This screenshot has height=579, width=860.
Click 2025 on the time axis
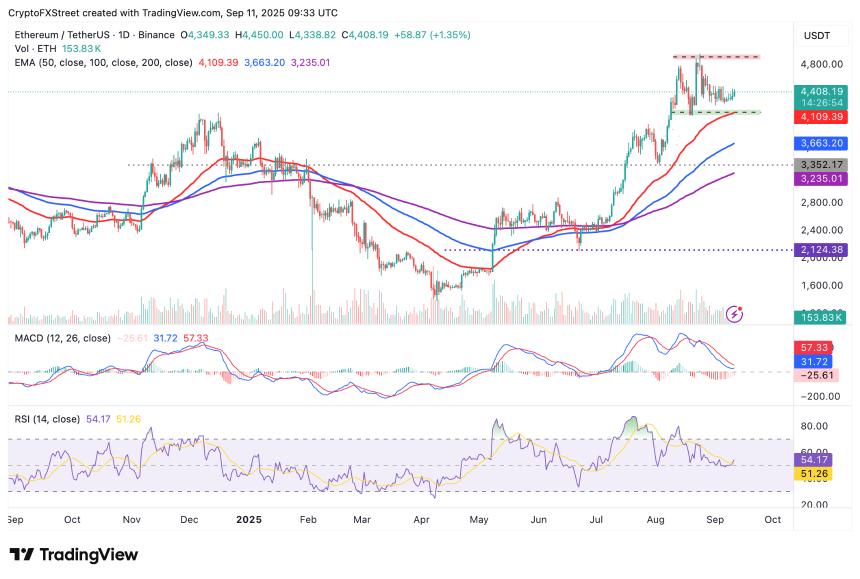point(248,520)
